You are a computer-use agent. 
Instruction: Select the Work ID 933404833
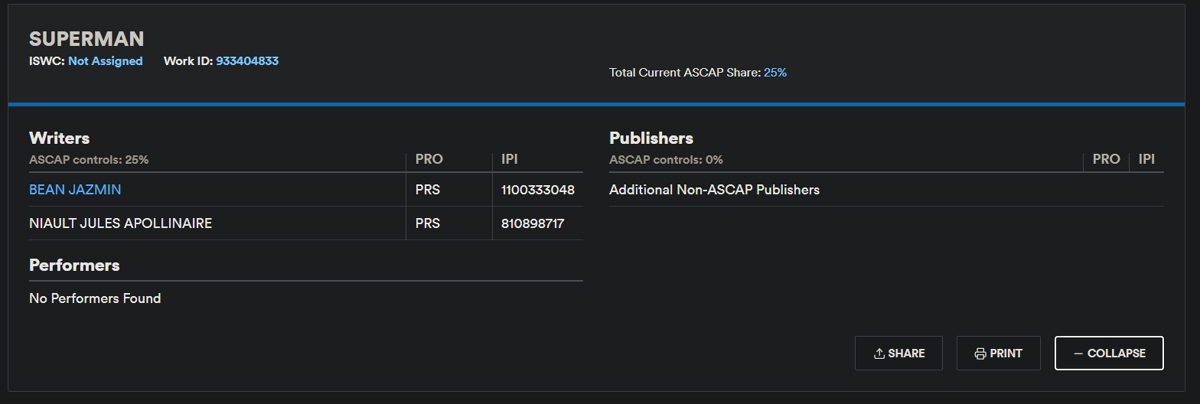coord(247,61)
